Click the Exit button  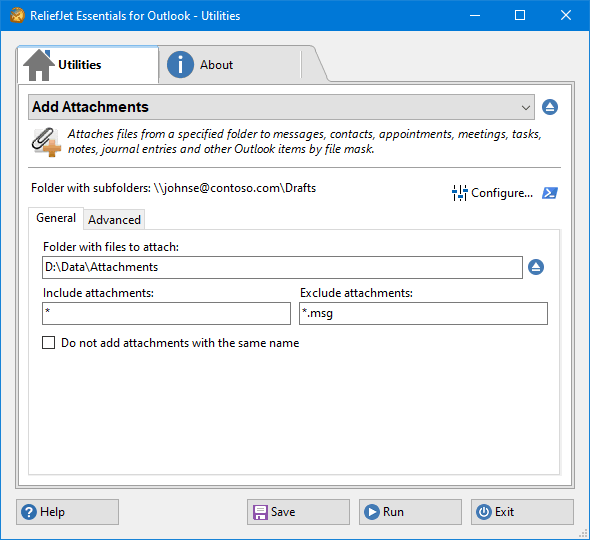click(522, 512)
